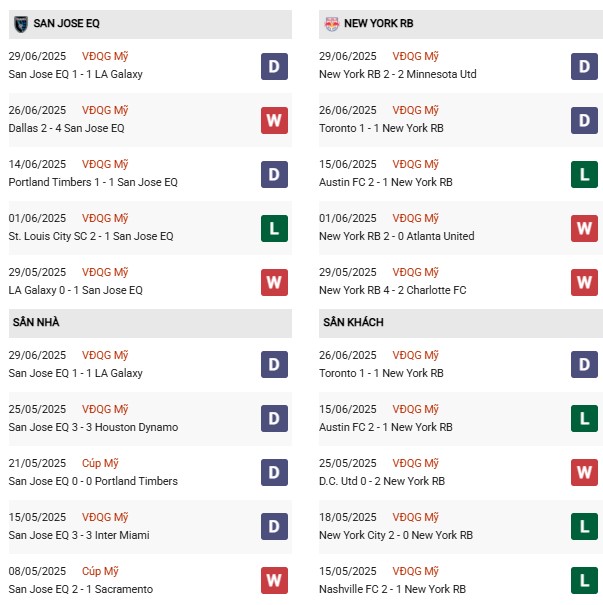
Task: Click W badge for San Jose EQ vs Sacramento
Action: [274, 581]
